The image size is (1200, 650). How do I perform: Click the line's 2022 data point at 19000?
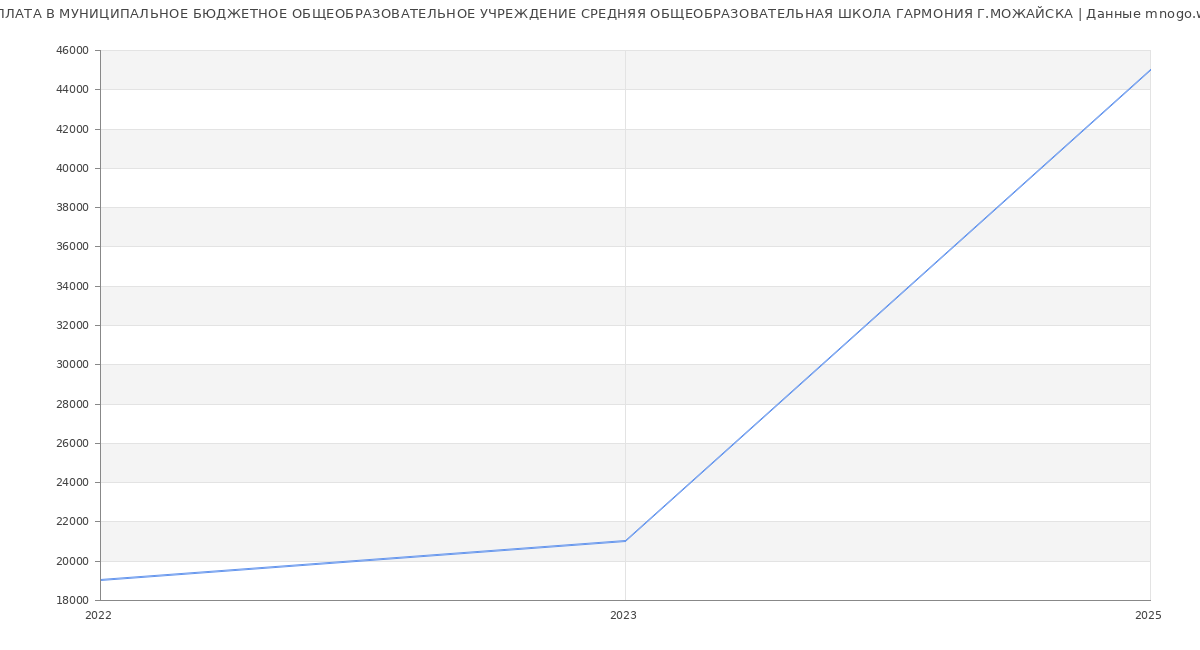coord(101,580)
